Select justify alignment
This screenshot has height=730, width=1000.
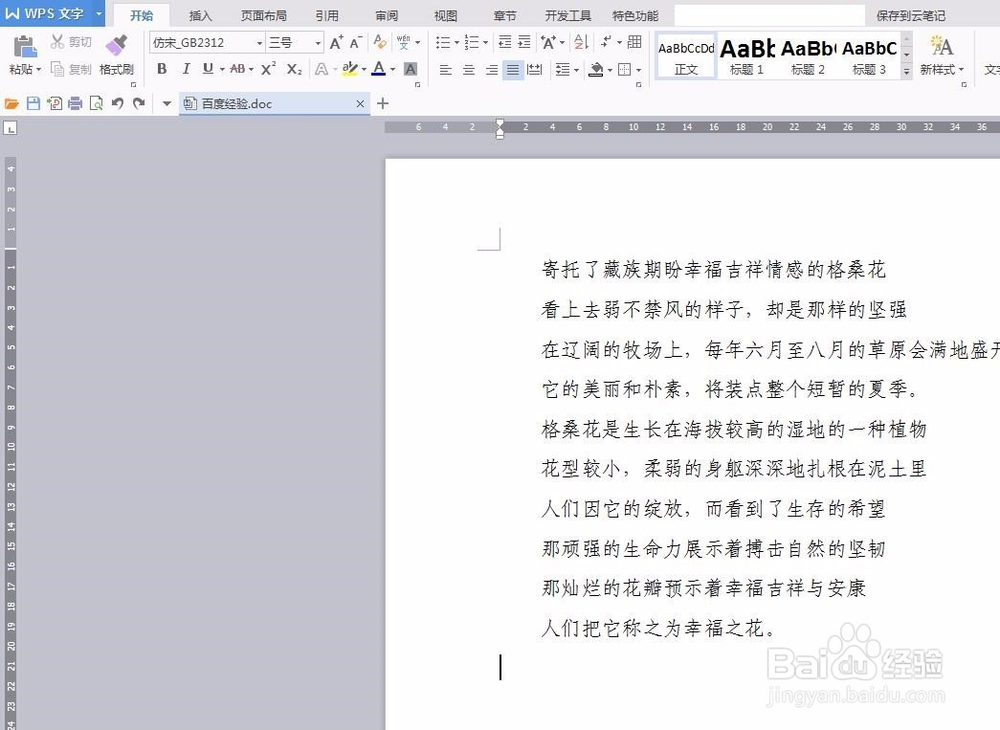(x=513, y=69)
